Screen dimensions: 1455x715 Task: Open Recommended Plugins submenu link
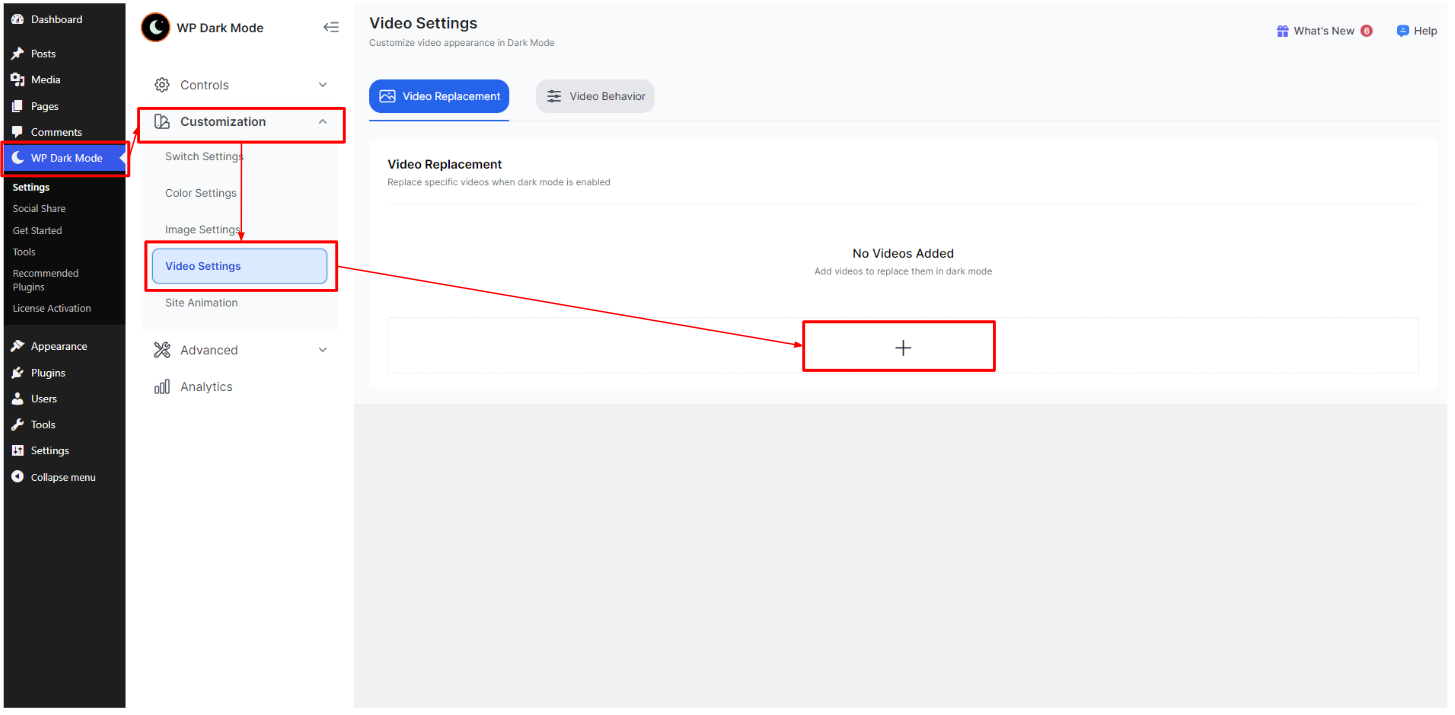pyautogui.click(x=45, y=280)
